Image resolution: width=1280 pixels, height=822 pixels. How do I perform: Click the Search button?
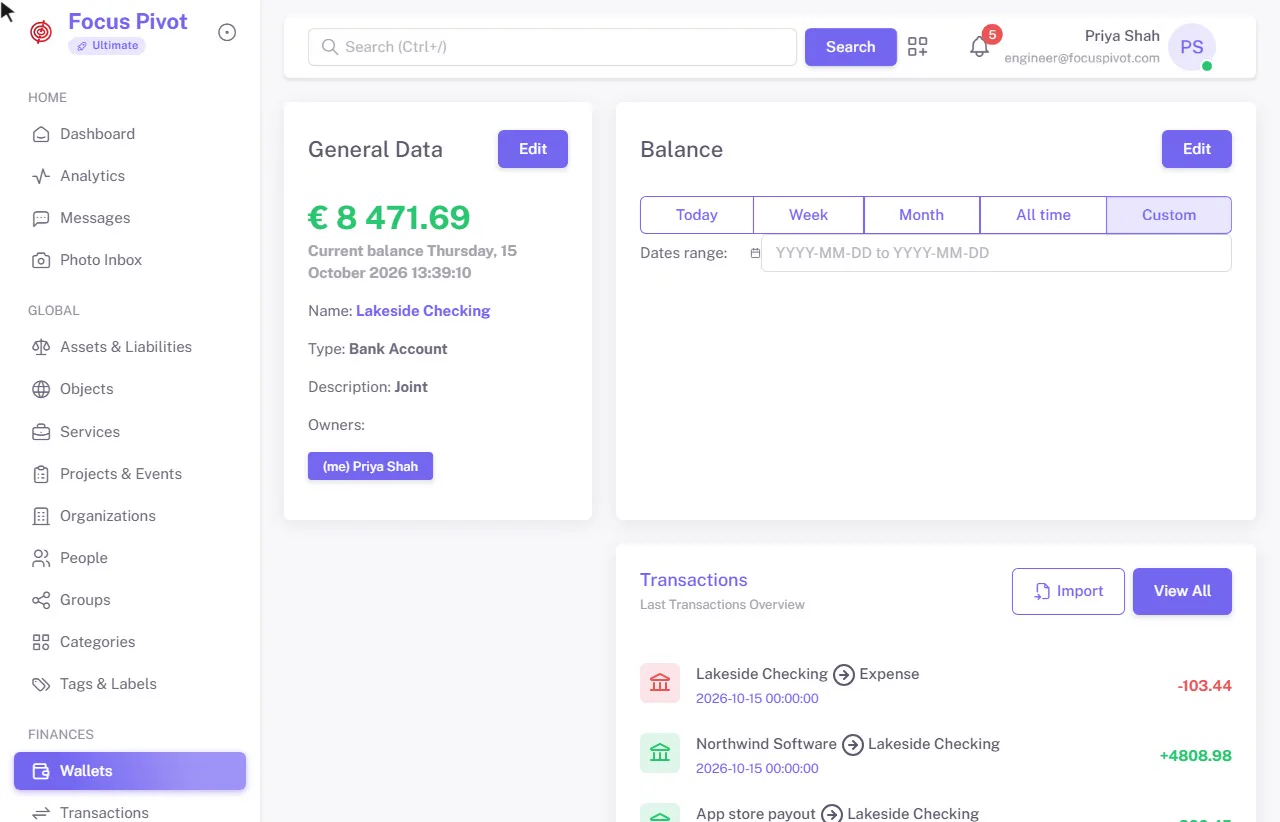tap(851, 47)
